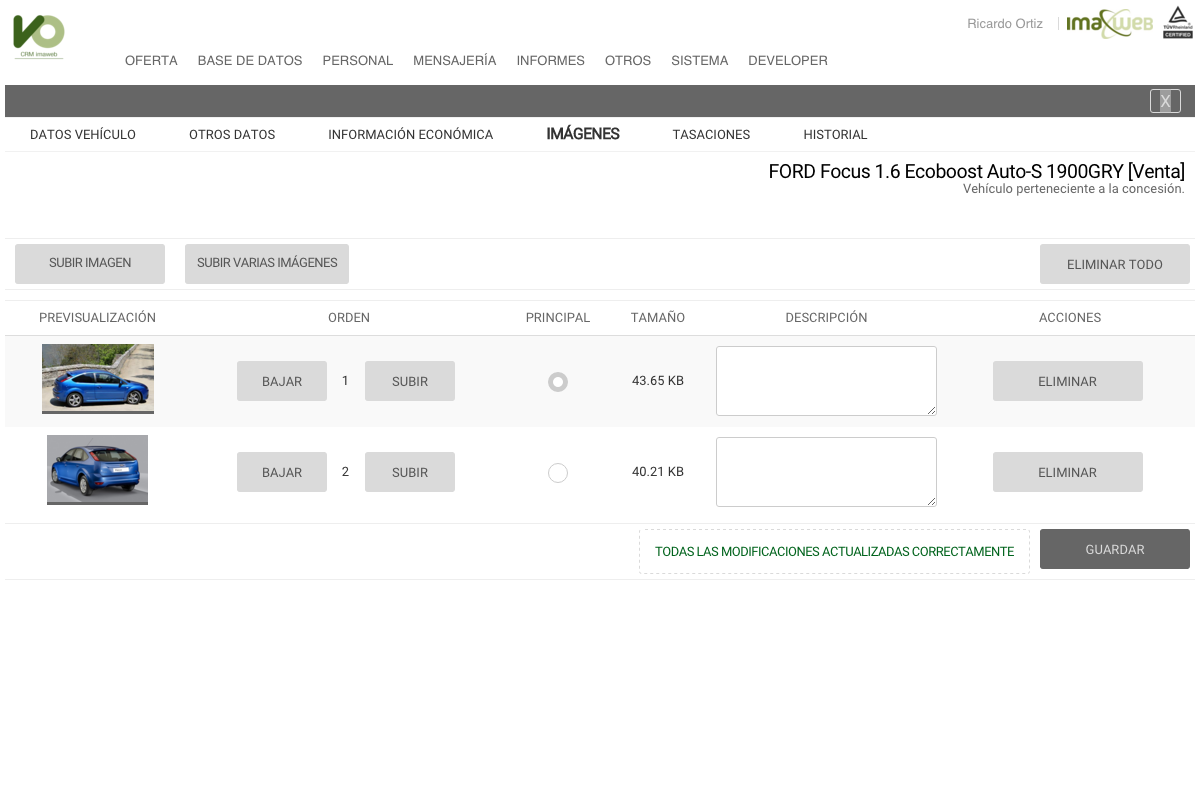
Task: Click the imaweb brand logo
Action: pos(1110,23)
